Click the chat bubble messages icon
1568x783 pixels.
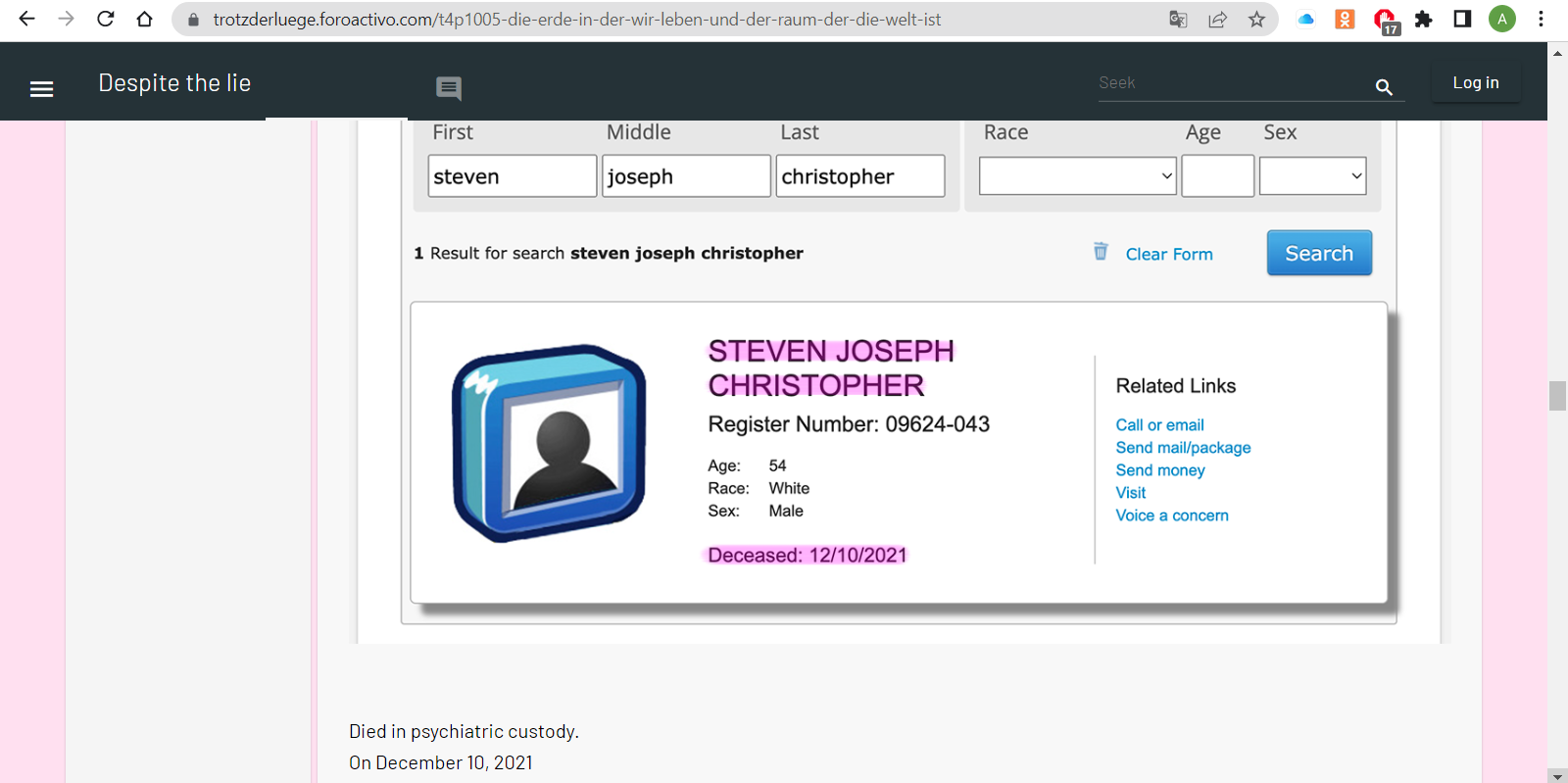coord(449,89)
